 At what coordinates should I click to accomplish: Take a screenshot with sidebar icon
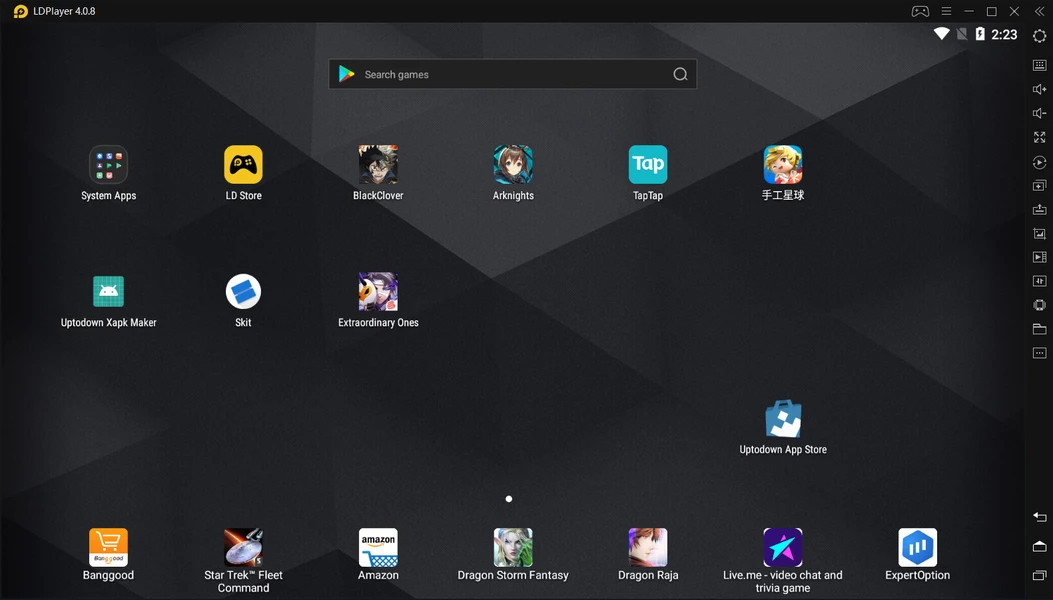[1040, 233]
